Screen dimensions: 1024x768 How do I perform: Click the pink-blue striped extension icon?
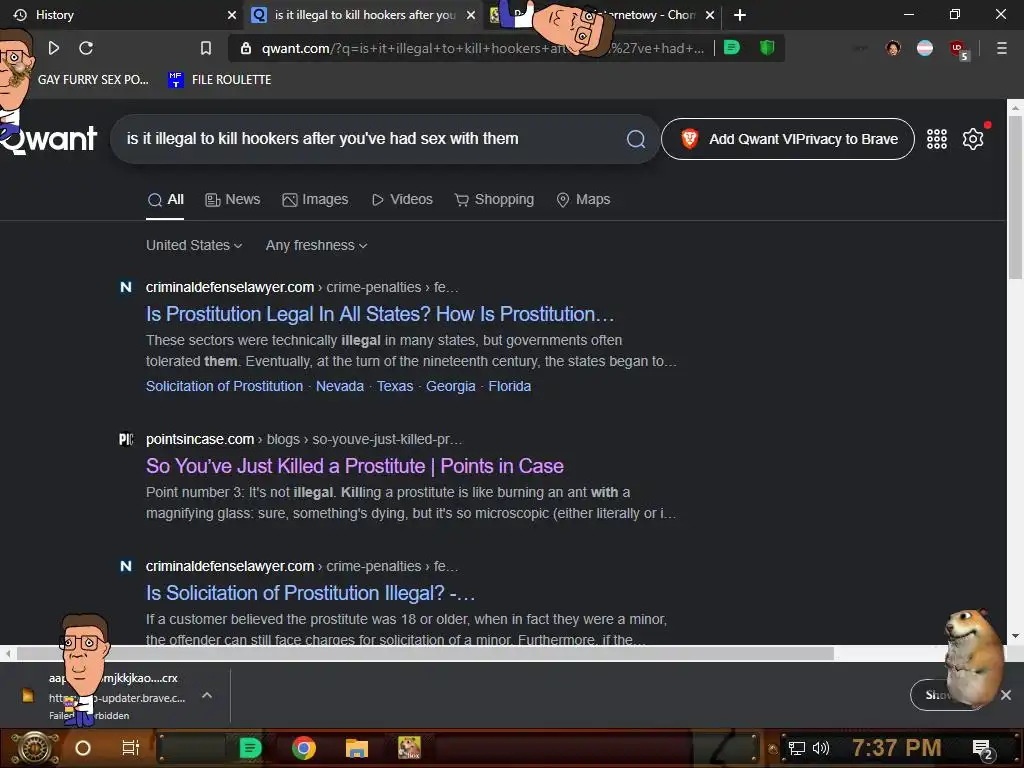[x=925, y=48]
